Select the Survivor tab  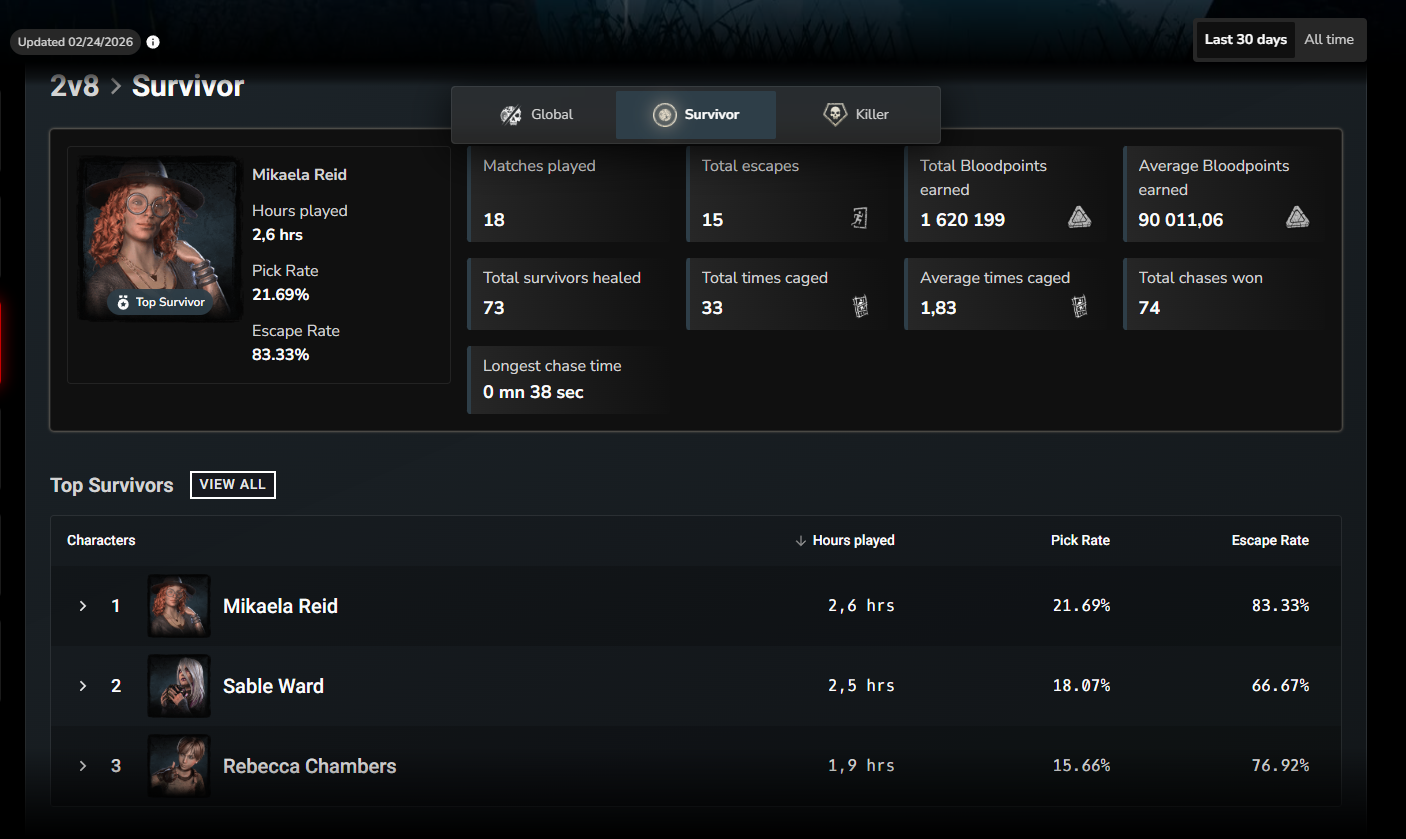(x=696, y=114)
